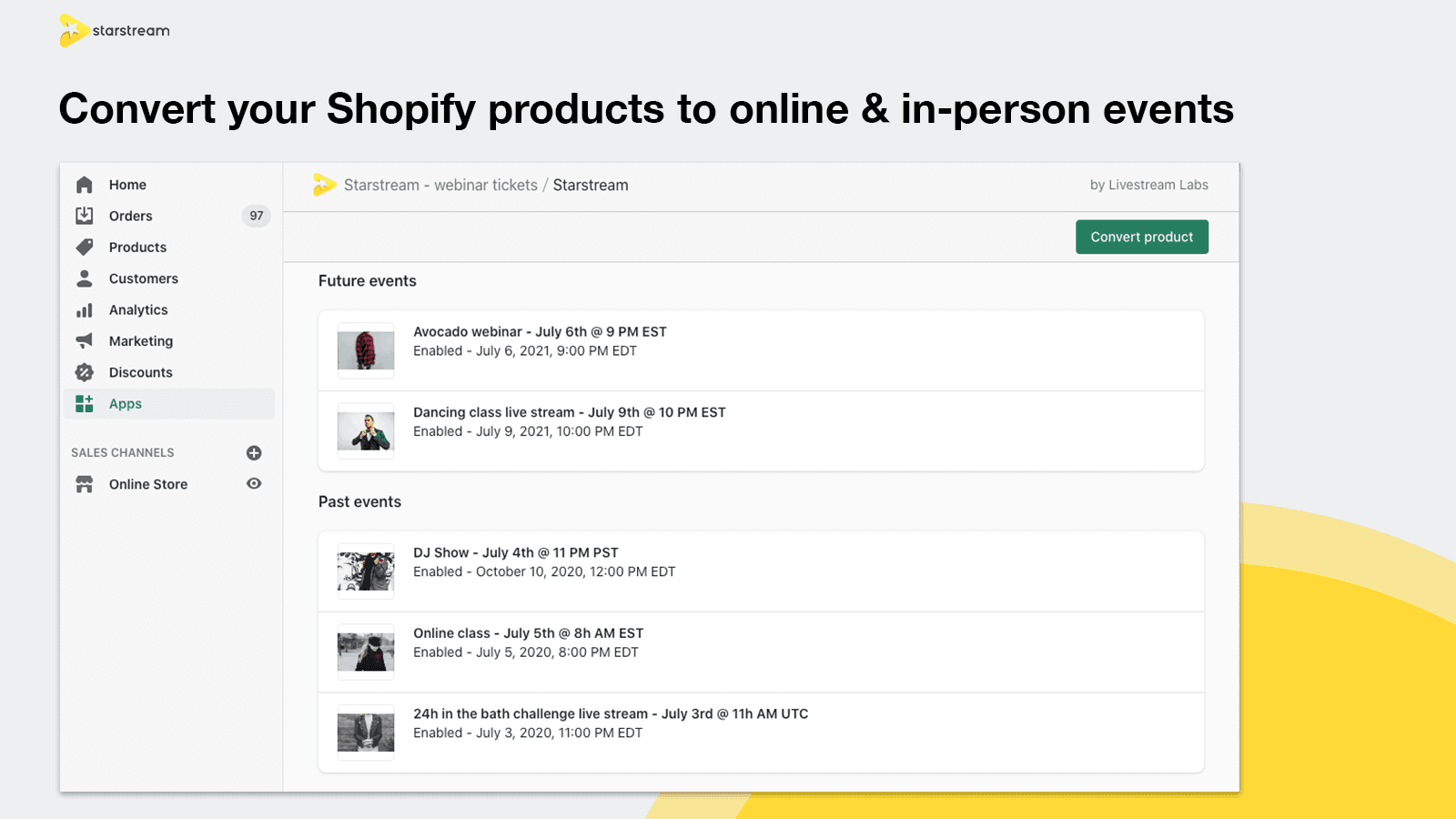Open Analytics using the bar chart icon

pos(84,309)
